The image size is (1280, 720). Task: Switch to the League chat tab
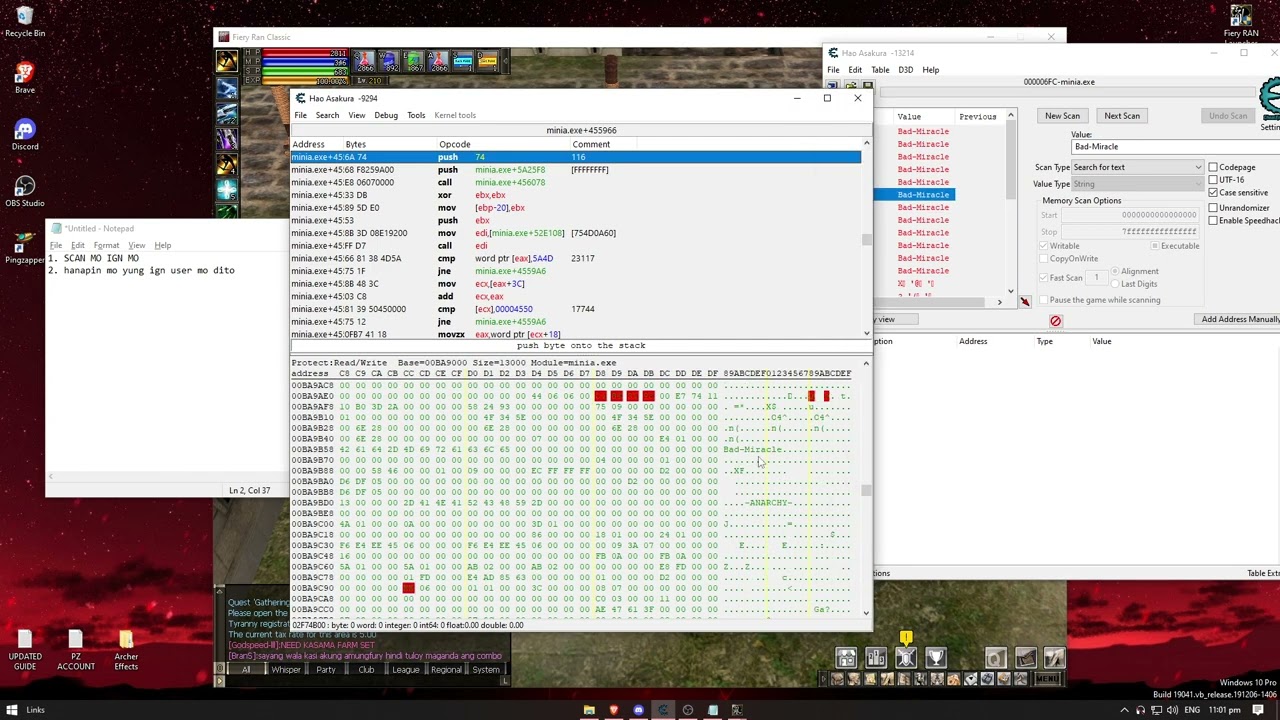405,670
